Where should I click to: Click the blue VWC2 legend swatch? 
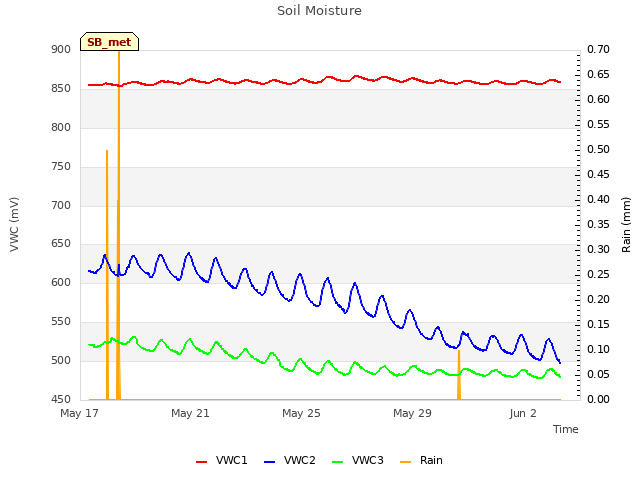click(270, 462)
